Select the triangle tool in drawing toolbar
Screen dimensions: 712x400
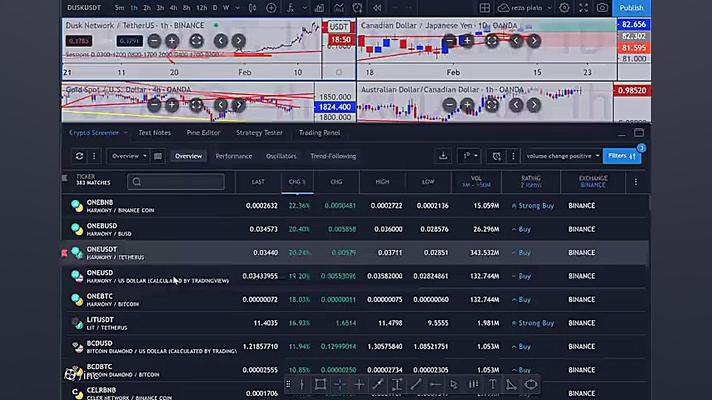(x=511, y=385)
